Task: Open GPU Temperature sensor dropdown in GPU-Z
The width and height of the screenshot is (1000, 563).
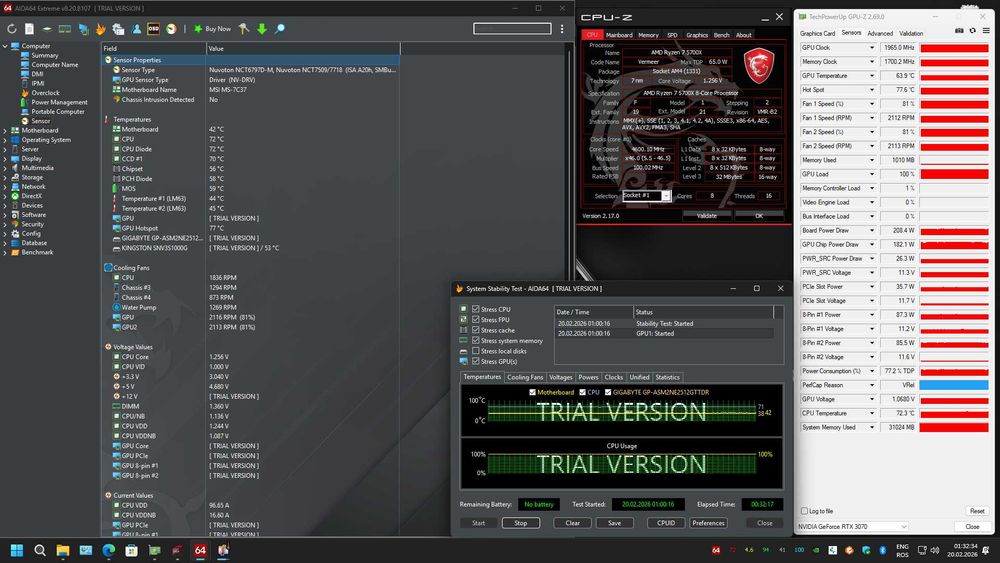Action: [x=872, y=76]
